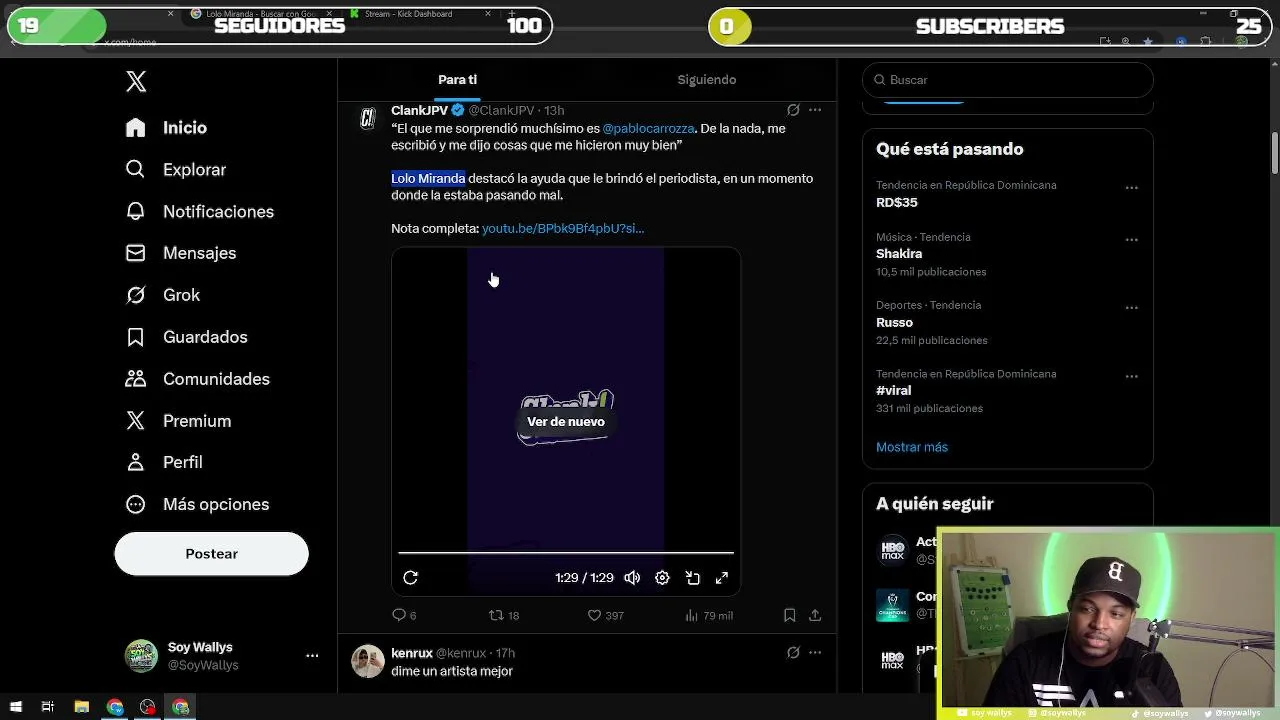
Task: Open the @pablocarrozza mention link
Action: pyautogui.click(x=648, y=129)
